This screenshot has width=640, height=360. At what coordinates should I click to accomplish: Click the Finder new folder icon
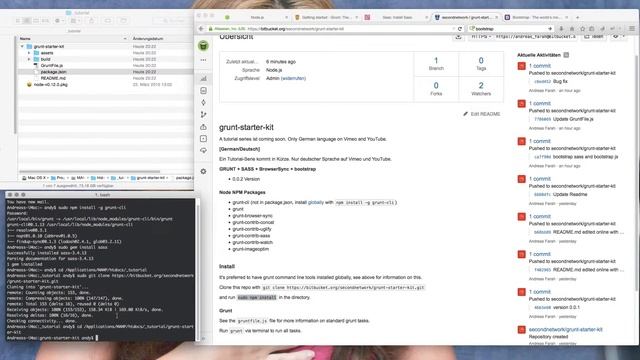123,20
